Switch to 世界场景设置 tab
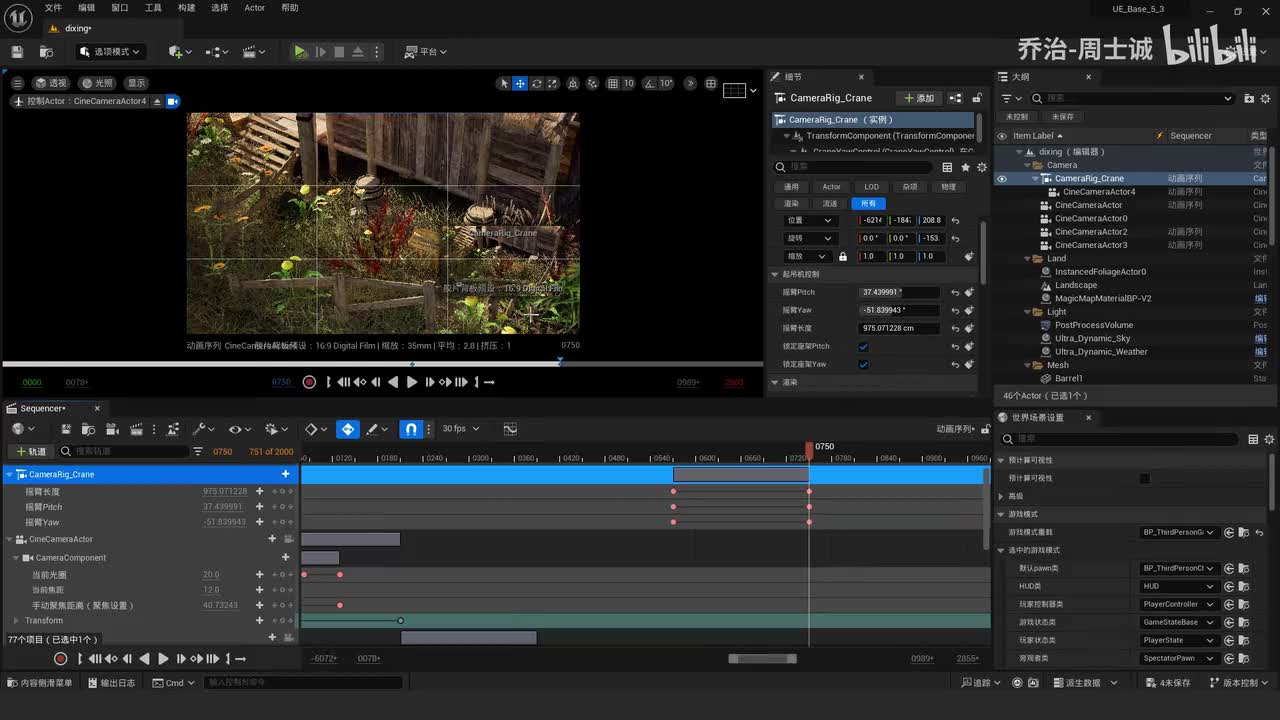Viewport: 1280px width, 720px height. point(1038,417)
